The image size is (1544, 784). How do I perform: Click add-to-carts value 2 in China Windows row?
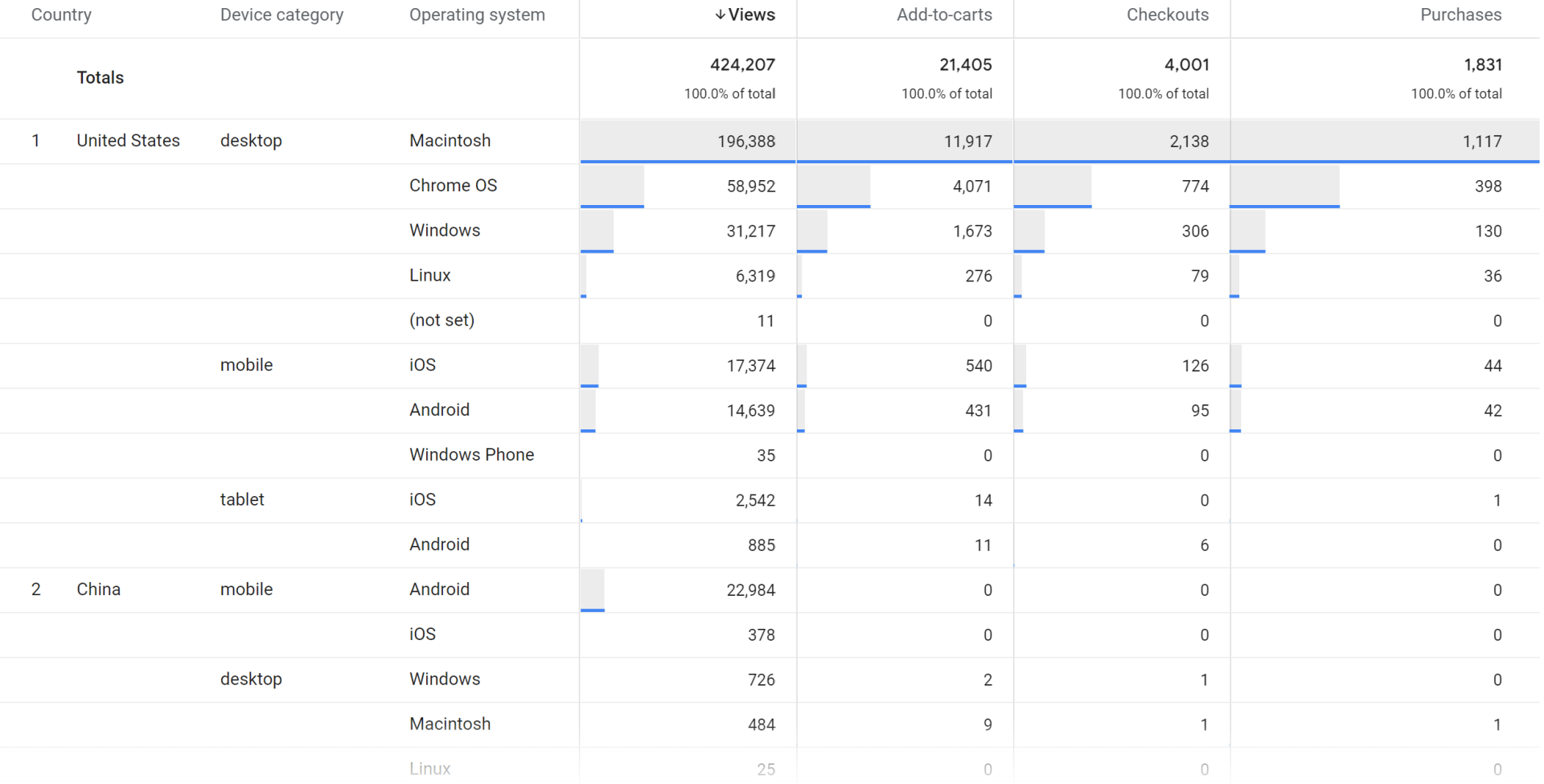(988, 680)
